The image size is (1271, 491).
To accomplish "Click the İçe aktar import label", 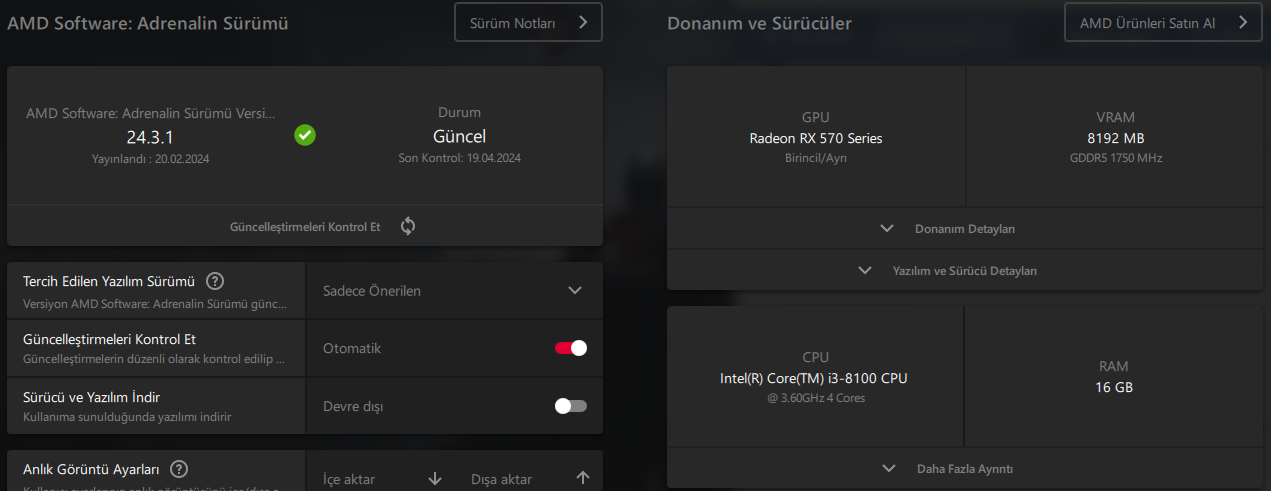I will (x=349, y=480).
